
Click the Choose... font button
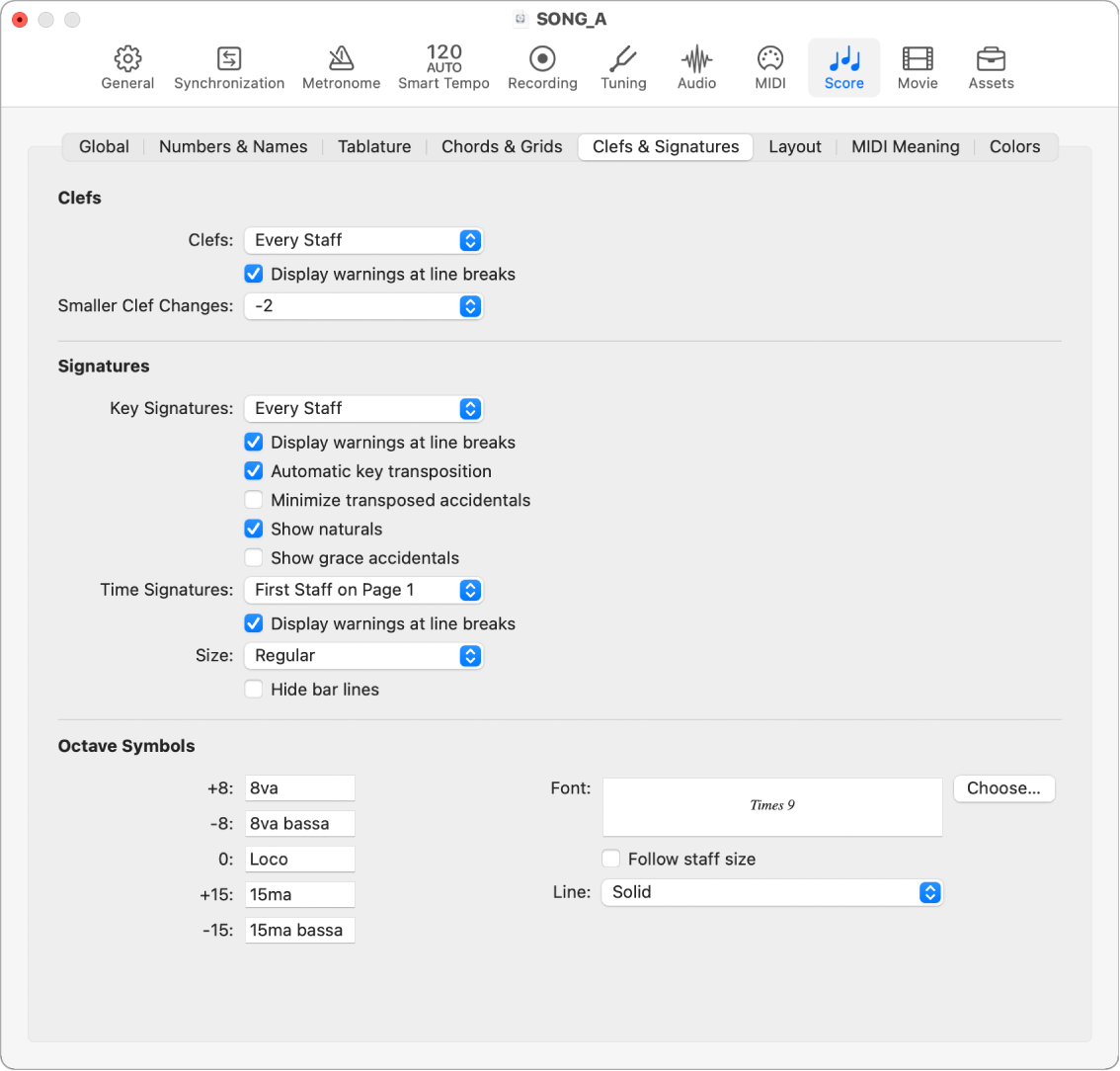(x=1003, y=788)
